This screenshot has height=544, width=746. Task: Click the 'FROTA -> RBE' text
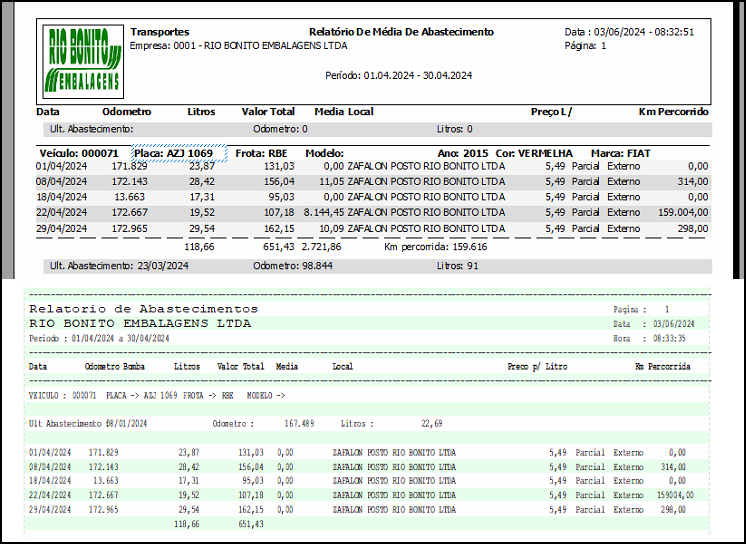point(208,396)
